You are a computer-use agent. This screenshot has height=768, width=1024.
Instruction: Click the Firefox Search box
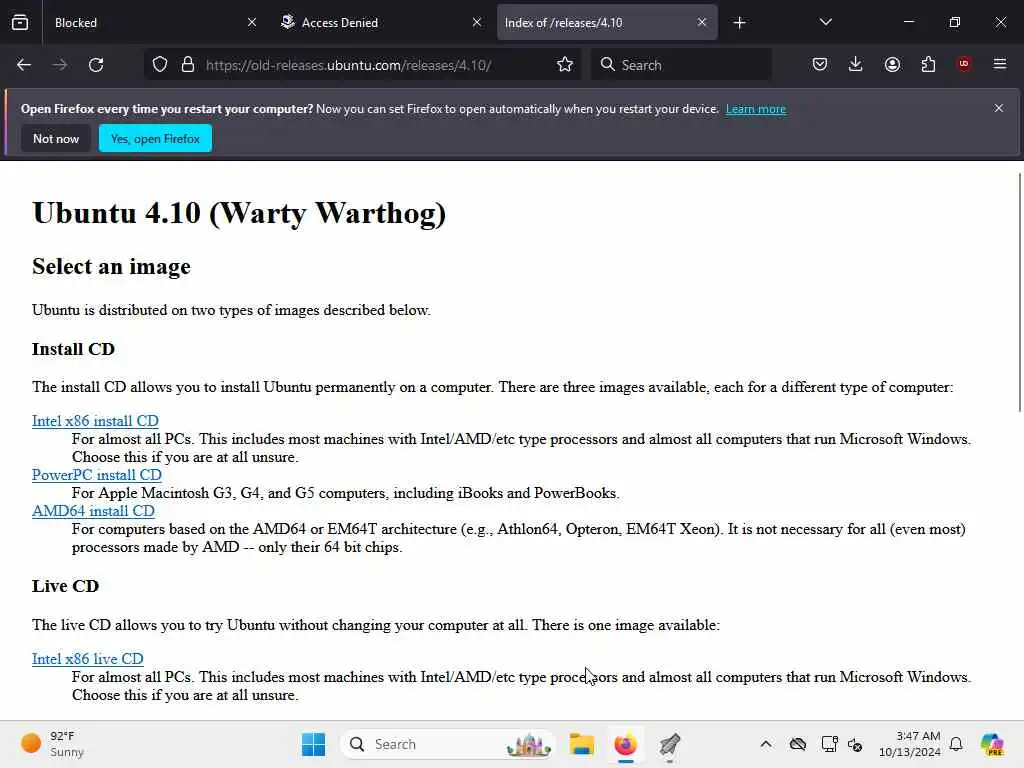pos(681,65)
